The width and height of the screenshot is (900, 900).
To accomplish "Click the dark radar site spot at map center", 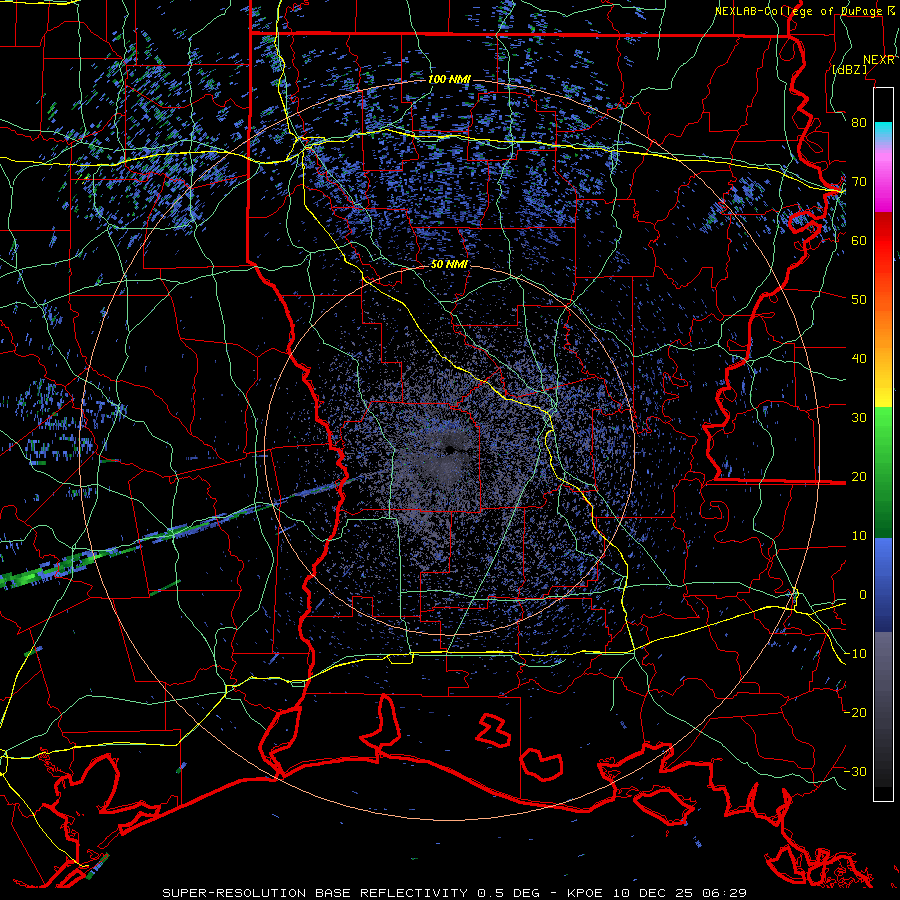I will 449,449.
